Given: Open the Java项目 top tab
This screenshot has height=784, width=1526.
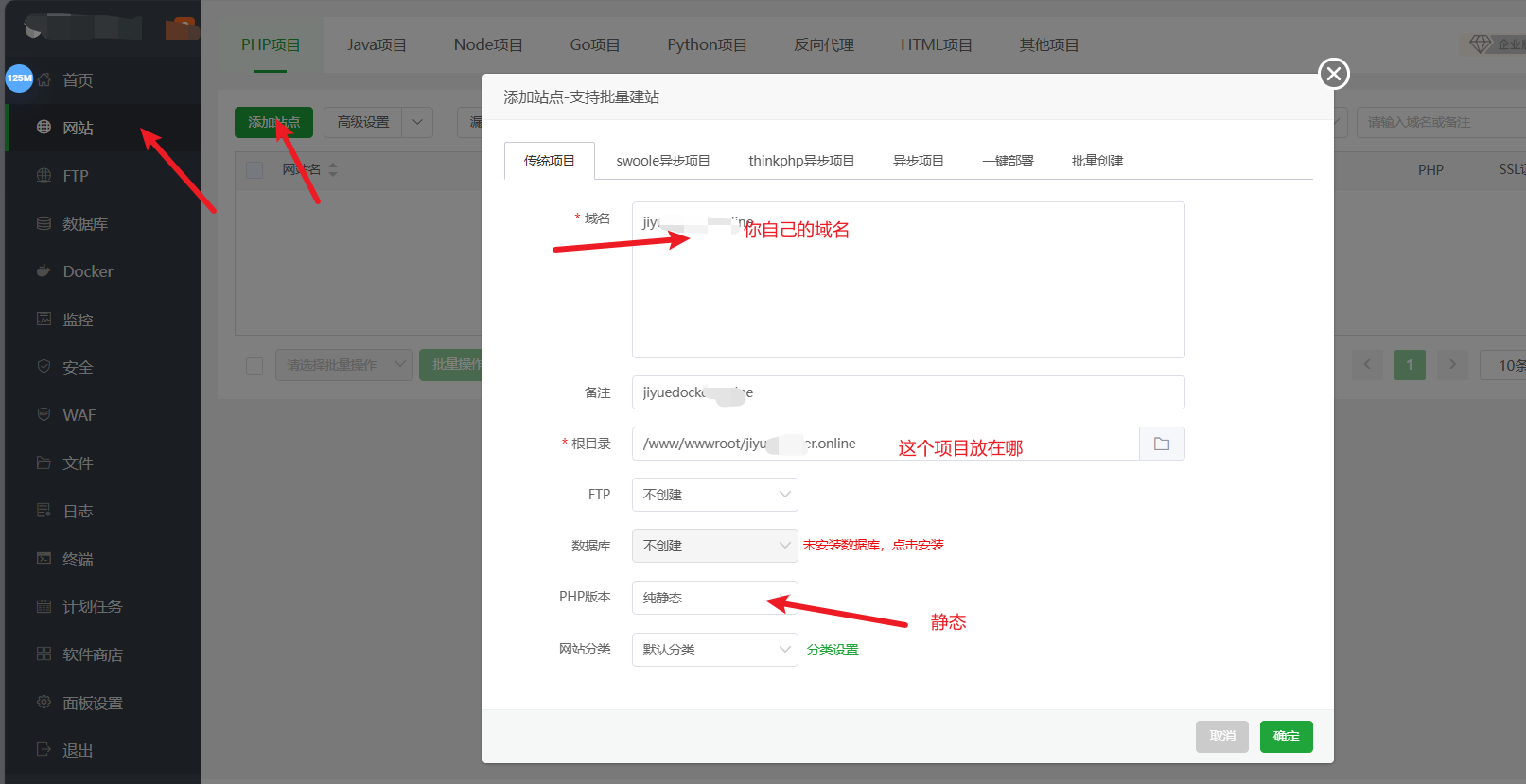Looking at the screenshot, I should pos(377,44).
